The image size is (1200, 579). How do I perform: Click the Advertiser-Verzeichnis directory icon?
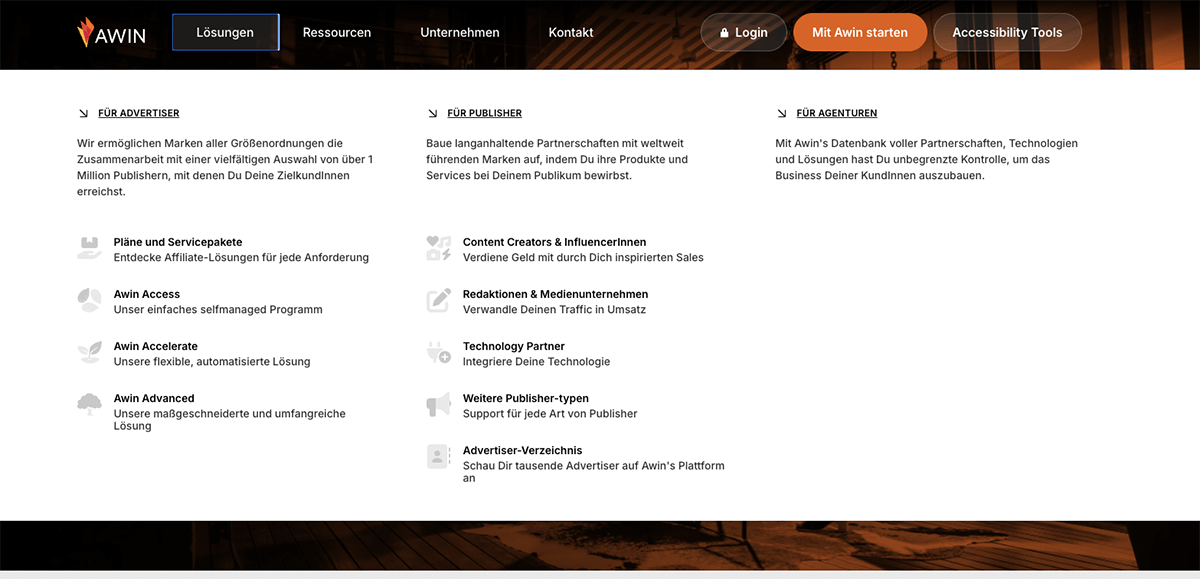[439, 457]
